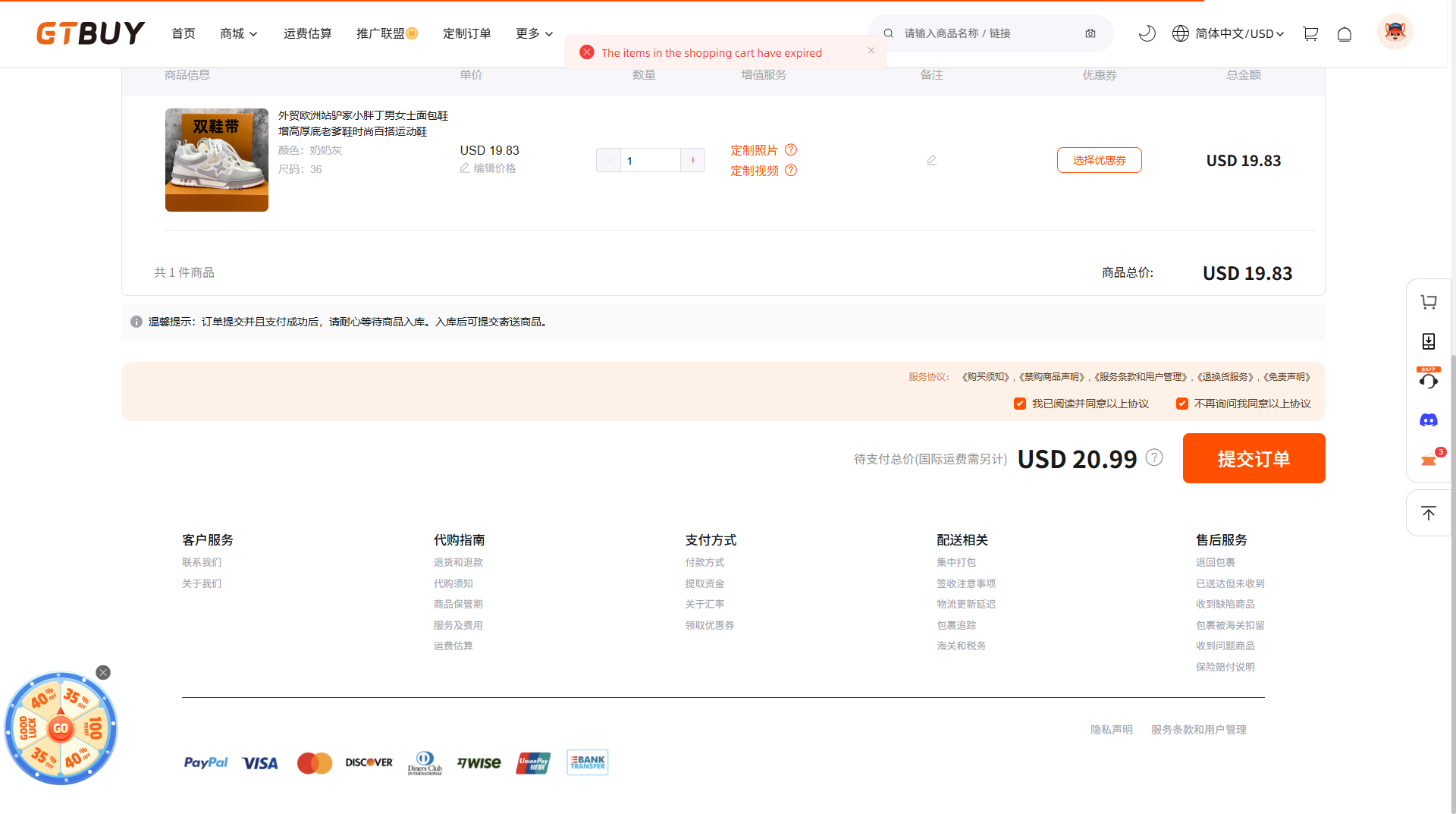Open 领取优惠券 footer link
1456x814 pixels.
click(x=710, y=625)
